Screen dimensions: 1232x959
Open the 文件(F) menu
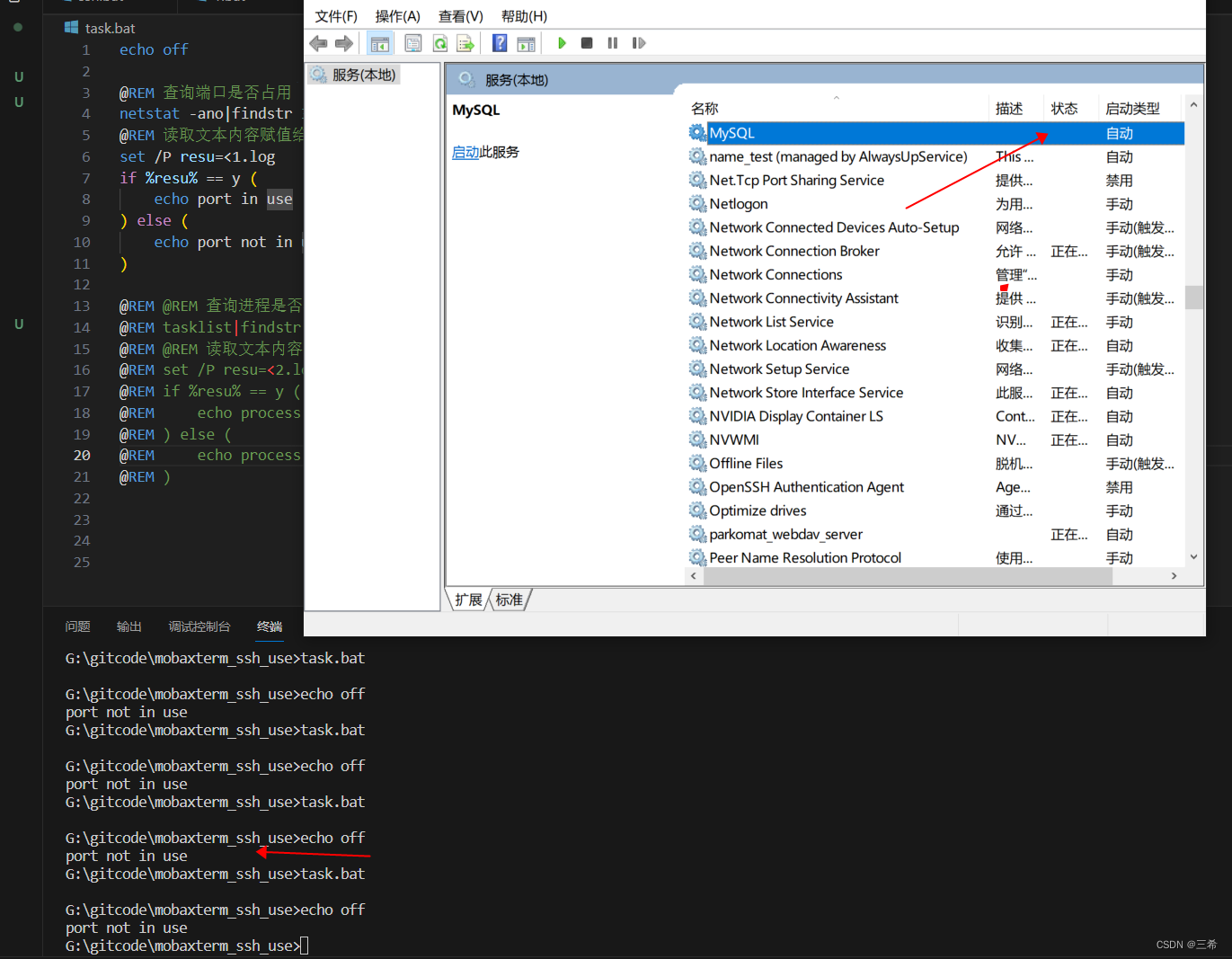tap(336, 16)
